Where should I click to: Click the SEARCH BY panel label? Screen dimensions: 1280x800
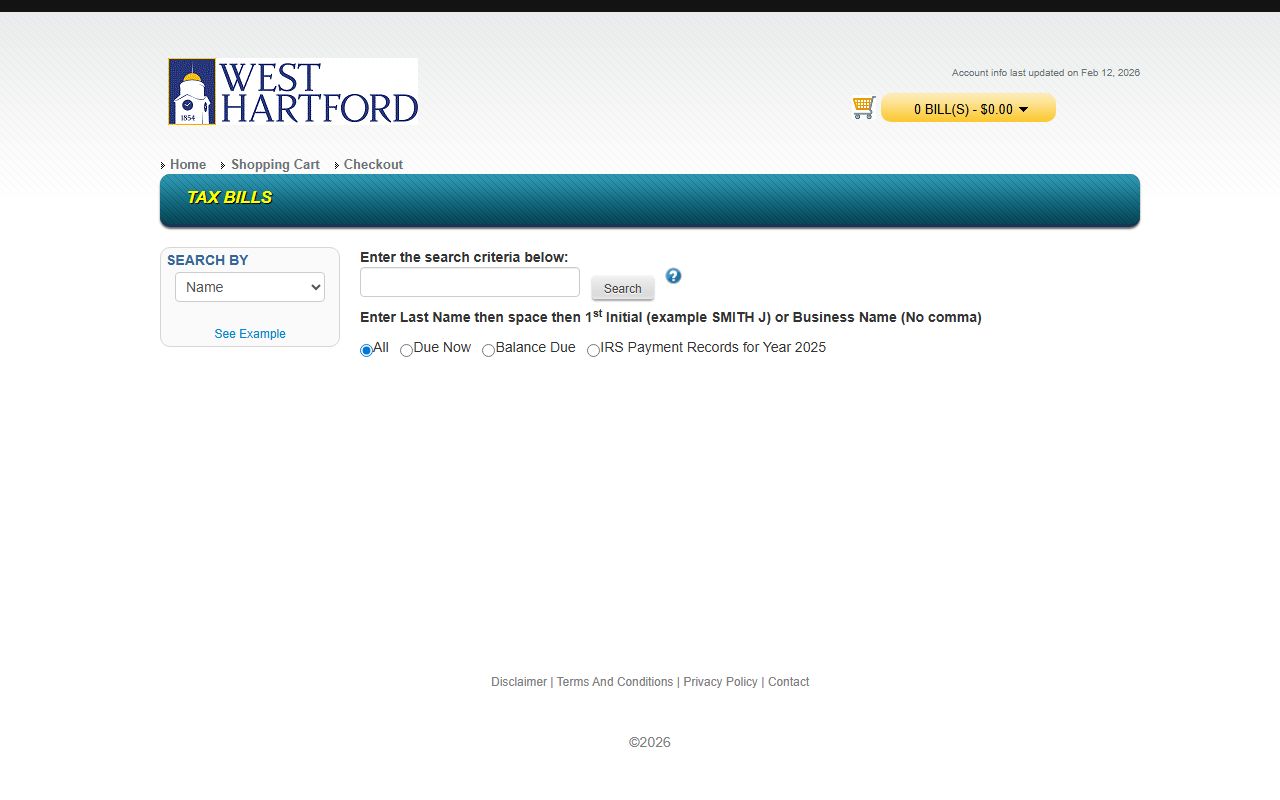coord(207,260)
